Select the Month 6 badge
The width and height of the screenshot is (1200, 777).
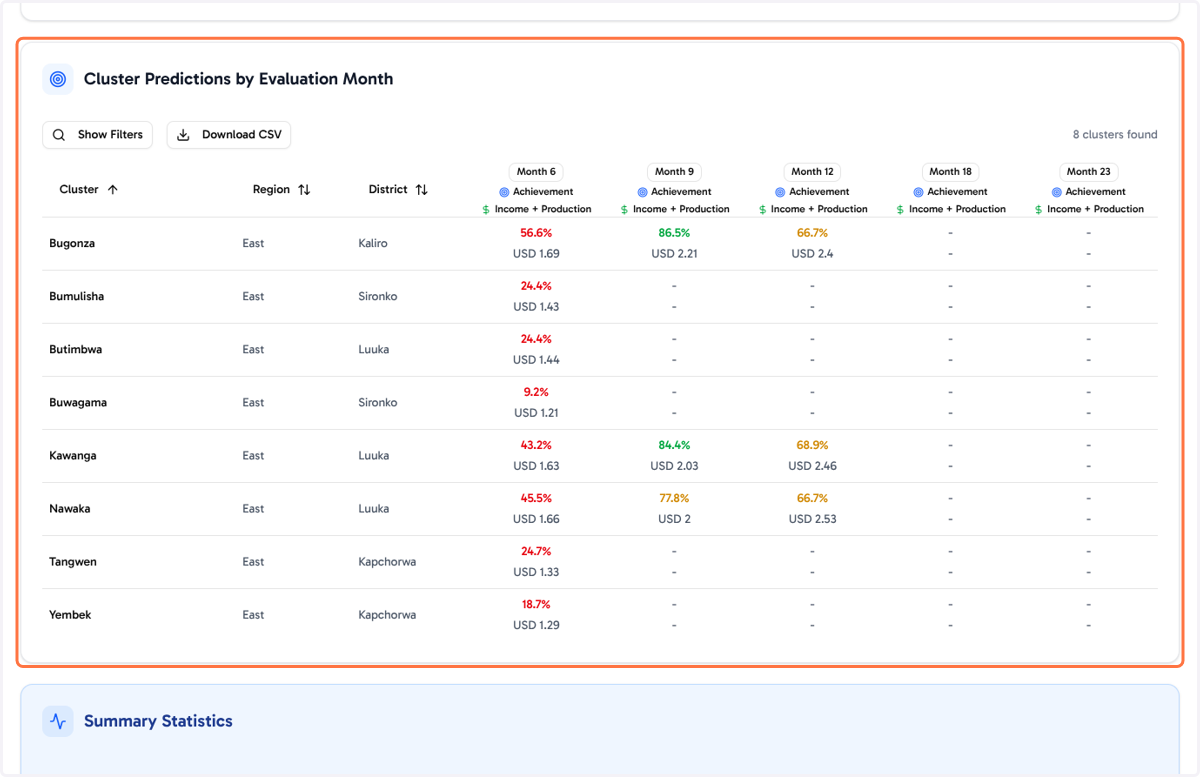pos(536,172)
